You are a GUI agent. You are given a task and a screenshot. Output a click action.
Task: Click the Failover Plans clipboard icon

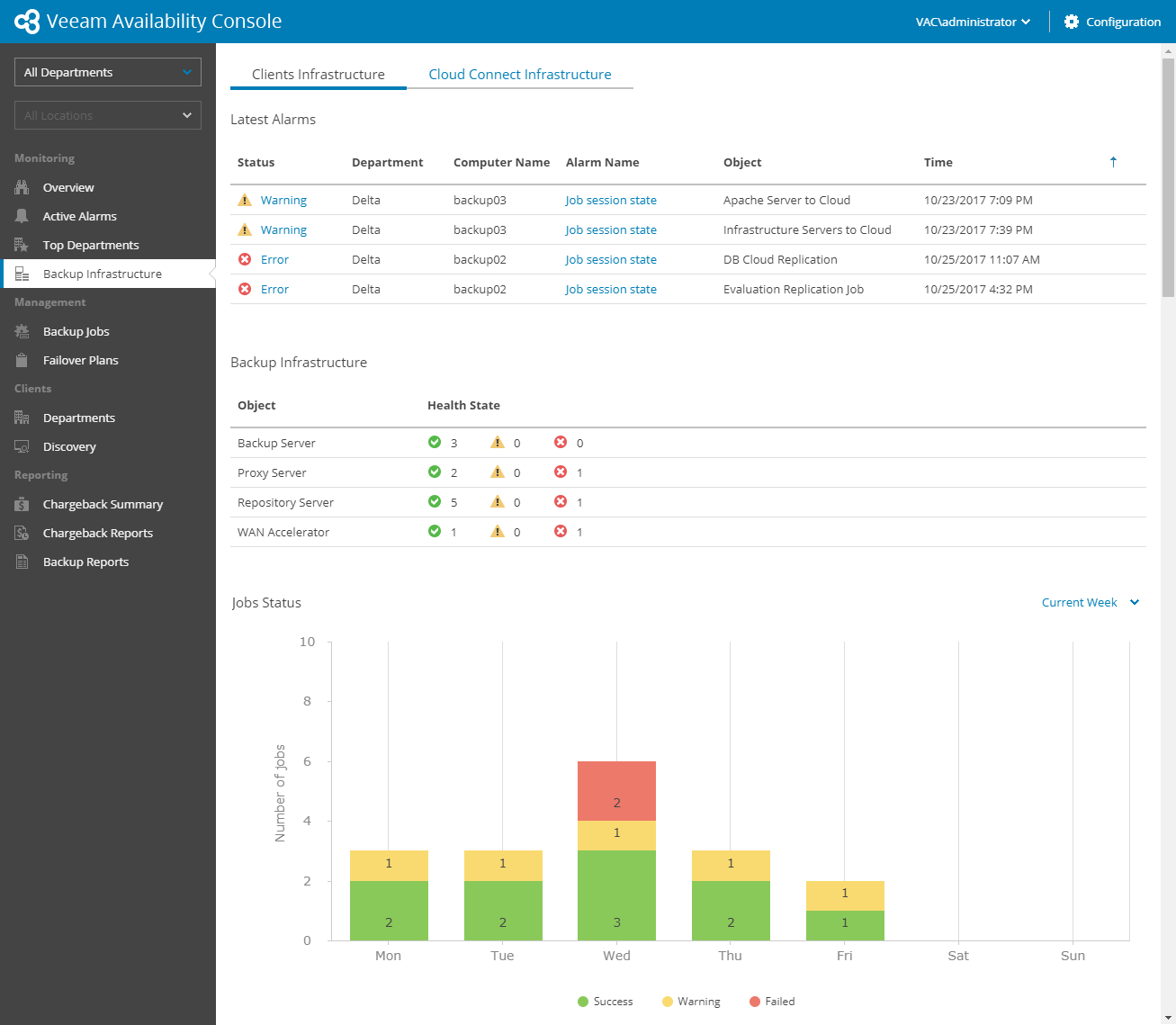[22, 360]
